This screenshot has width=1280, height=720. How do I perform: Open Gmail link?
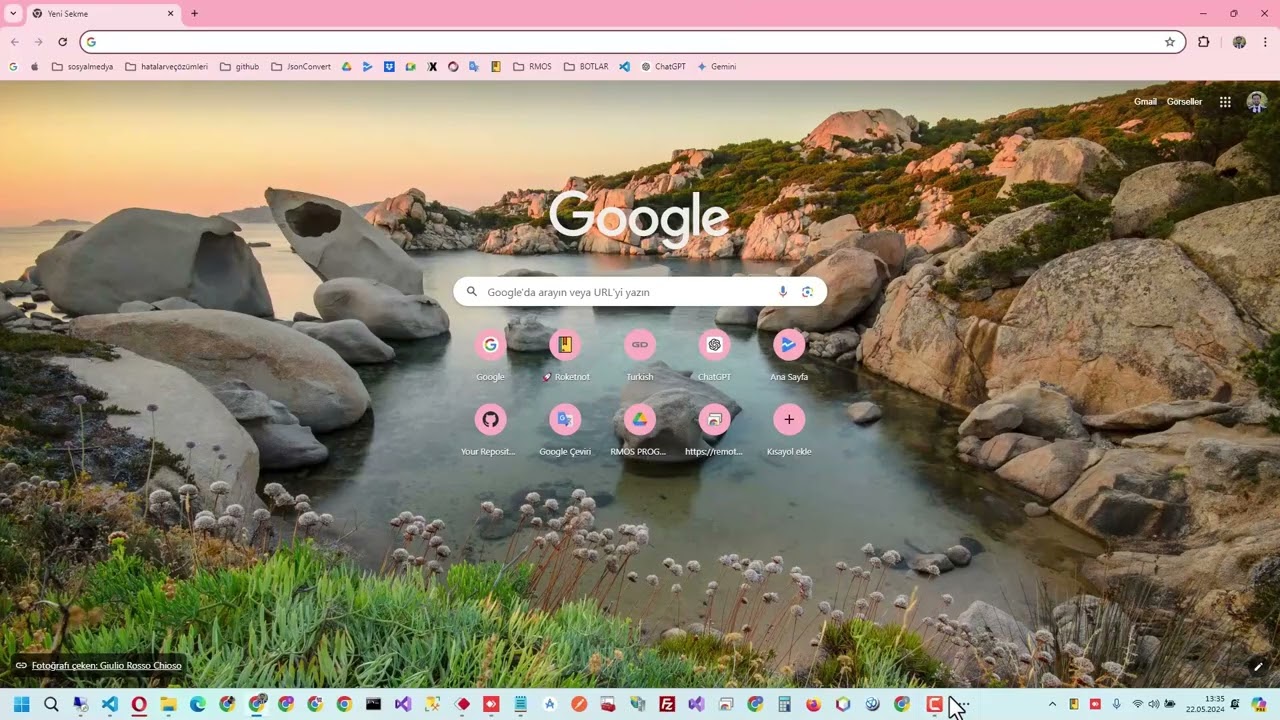1145,102
